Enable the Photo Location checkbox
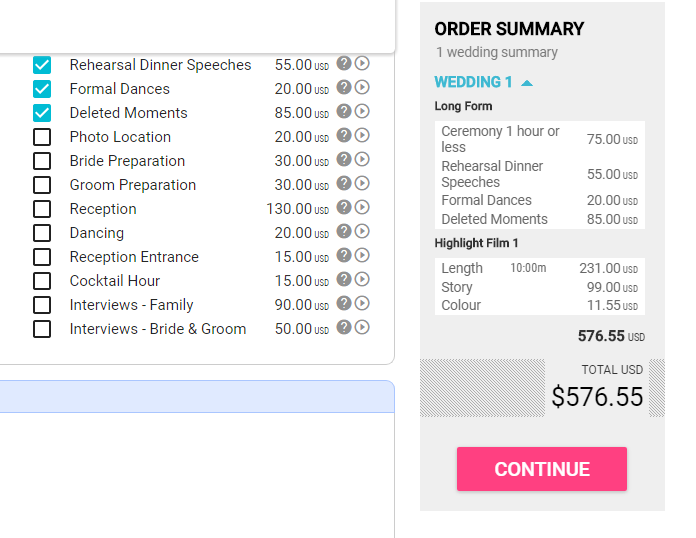 click(x=42, y=137)
